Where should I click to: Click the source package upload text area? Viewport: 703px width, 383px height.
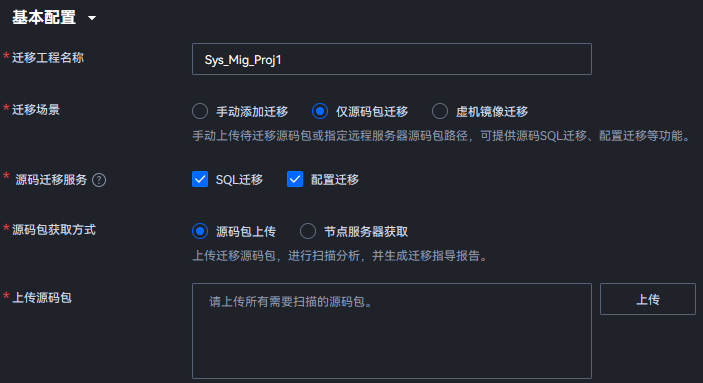[392, 331]
